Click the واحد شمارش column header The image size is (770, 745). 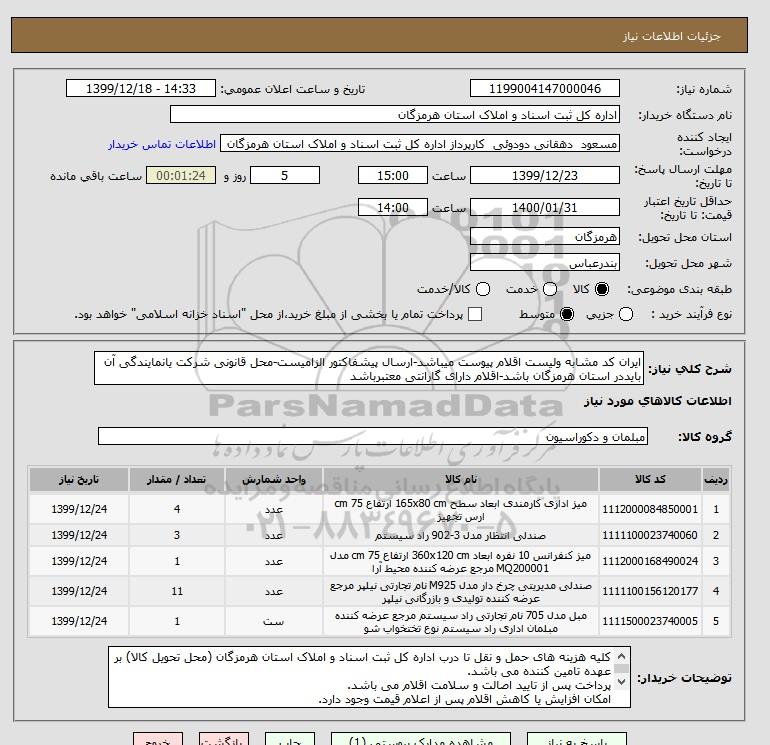click(274, 479)
